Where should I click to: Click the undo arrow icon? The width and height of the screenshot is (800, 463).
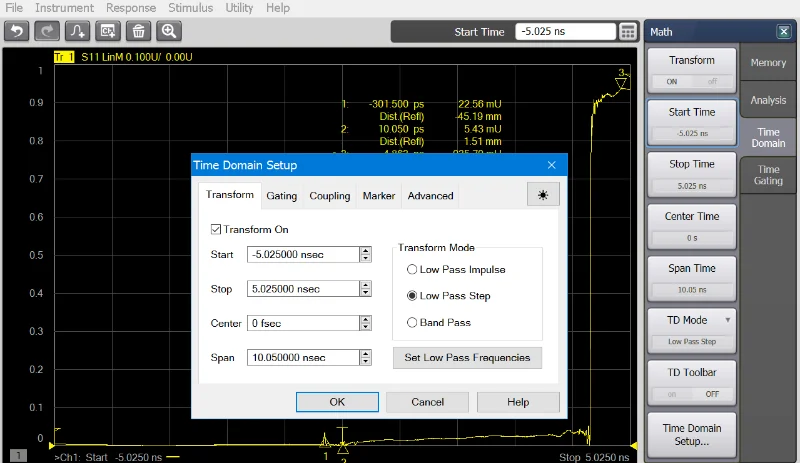16,31
